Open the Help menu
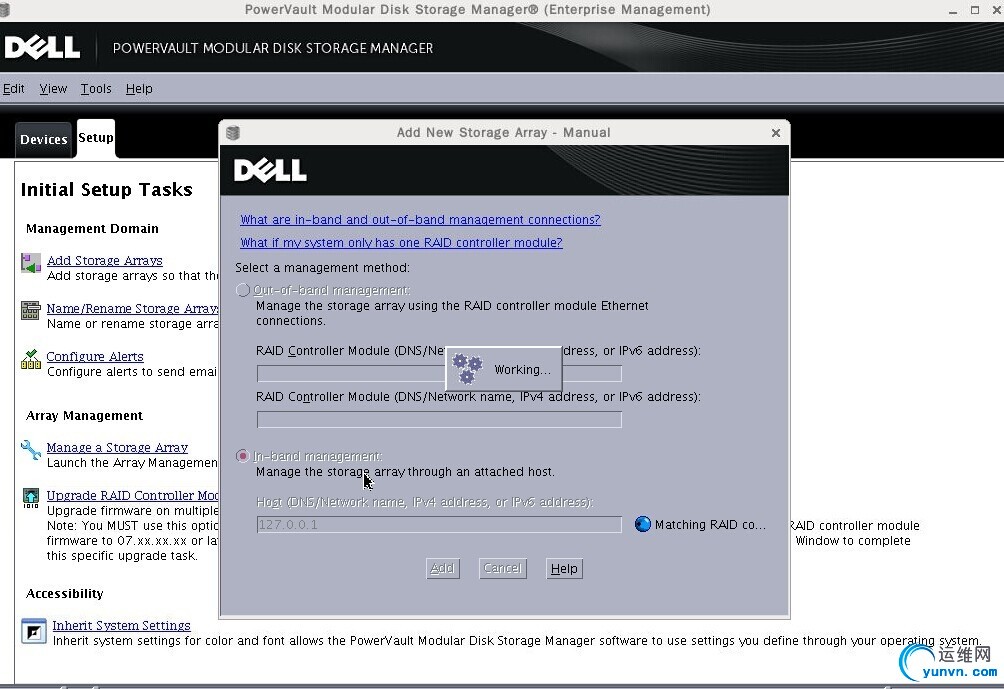1004x689 pixels. (139, 88)
